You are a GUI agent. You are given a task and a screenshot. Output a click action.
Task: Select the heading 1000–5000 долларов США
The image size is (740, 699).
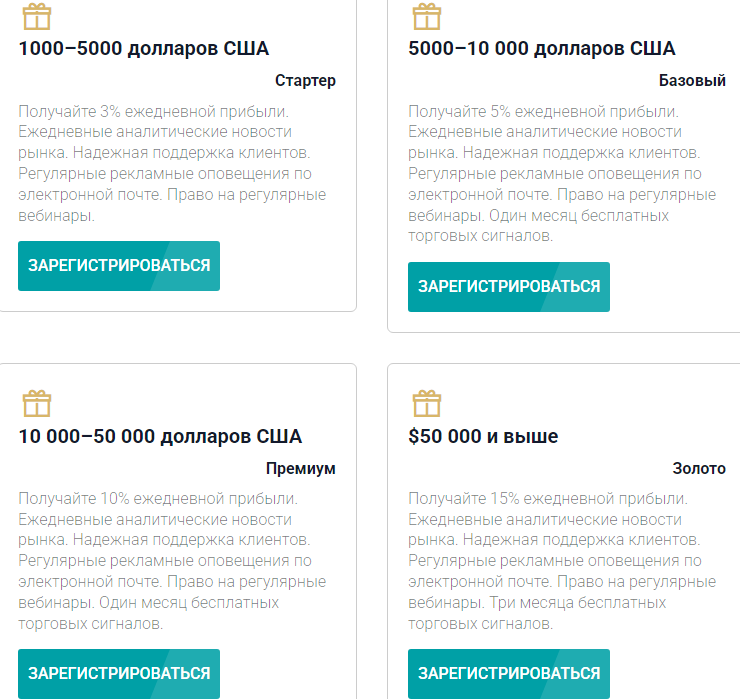pyautogui.click(x=144, y=49)
